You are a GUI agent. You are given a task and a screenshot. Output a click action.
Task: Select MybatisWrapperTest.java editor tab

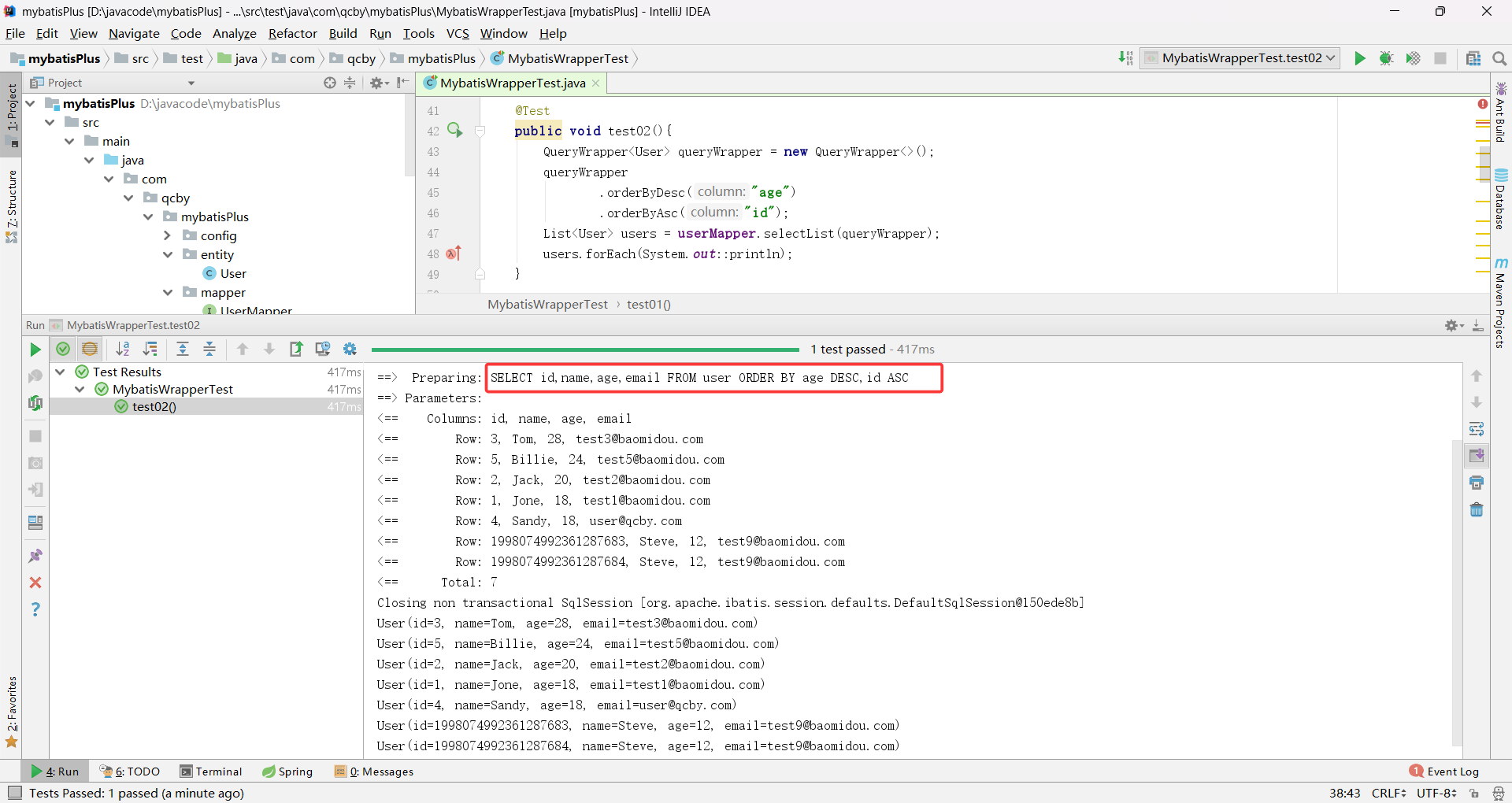[513, 83]
